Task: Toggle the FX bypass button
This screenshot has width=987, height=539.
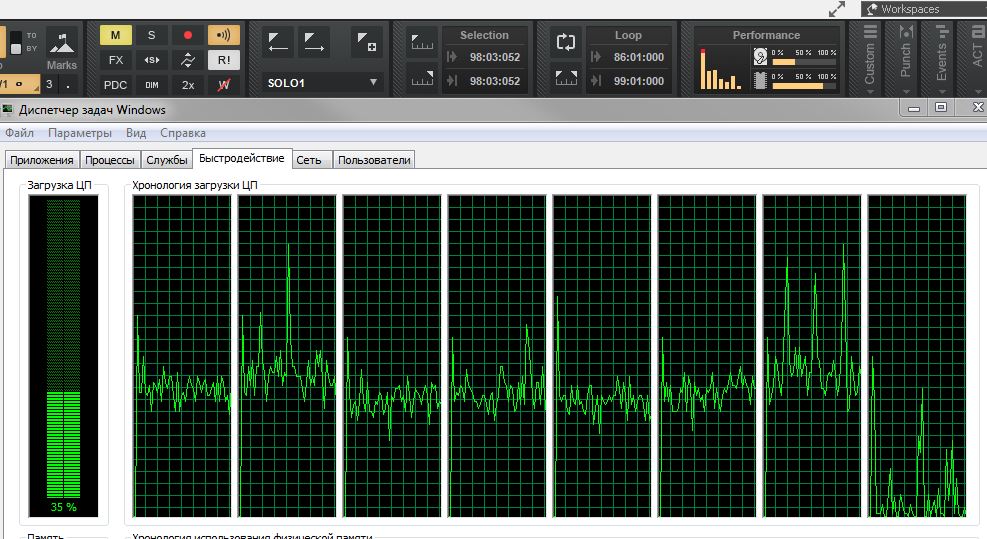Action: [115, 60]
